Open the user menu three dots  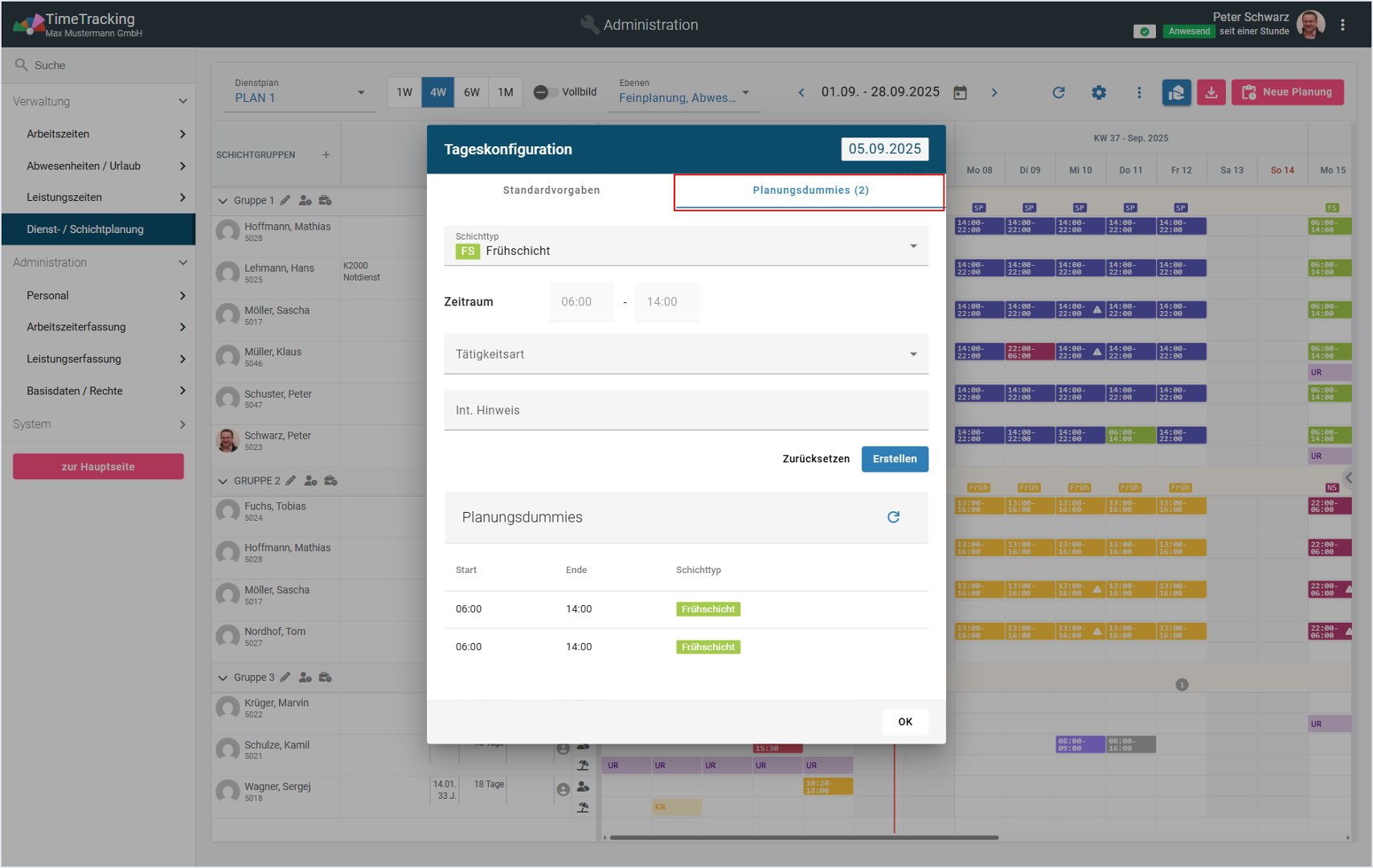pos(1342,25)
